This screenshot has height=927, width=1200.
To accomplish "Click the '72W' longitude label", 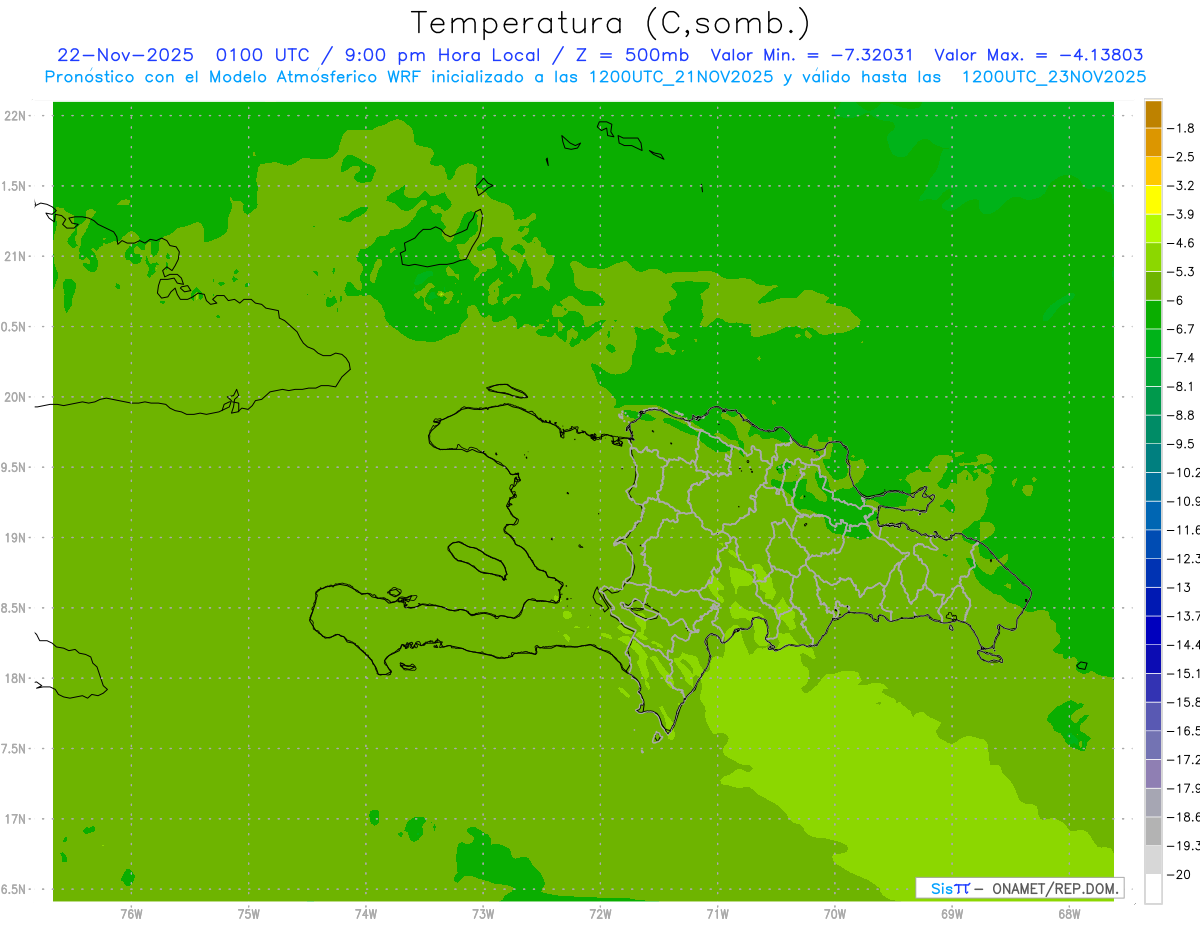I will [x=600, y=914].
